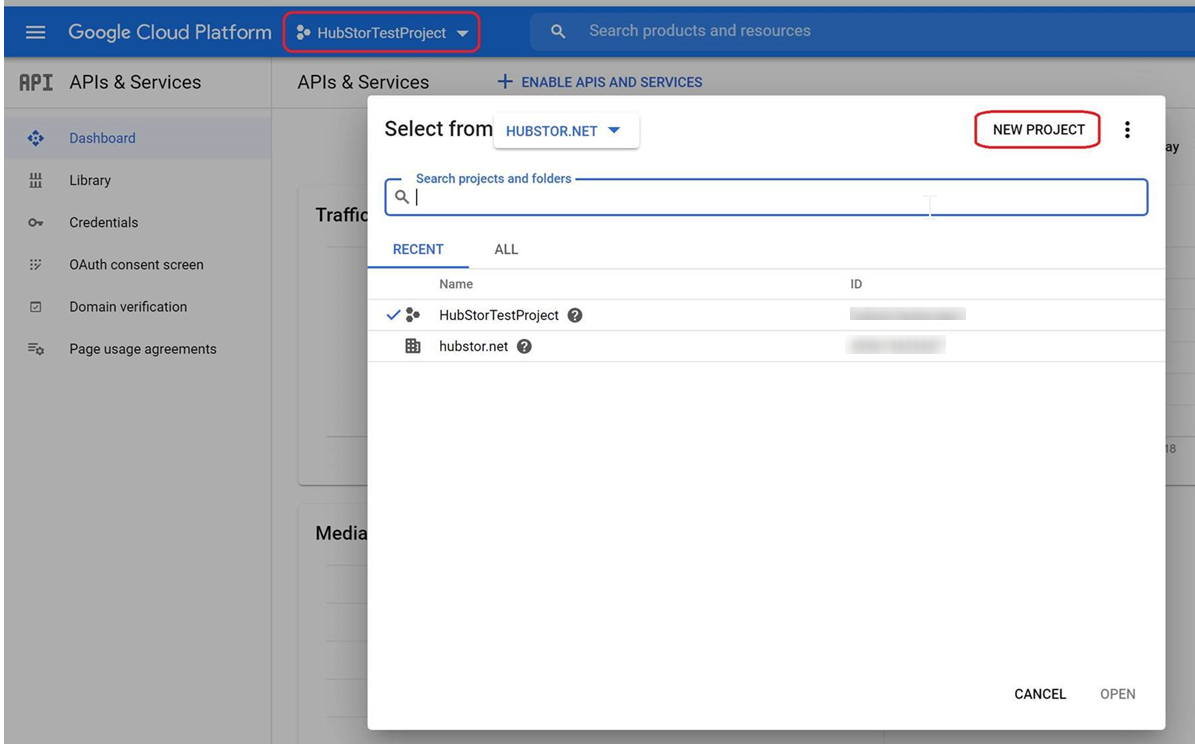Click the APIs & Services sidebar heading
The image size is (1195, 744).
(x=135, y=82)
